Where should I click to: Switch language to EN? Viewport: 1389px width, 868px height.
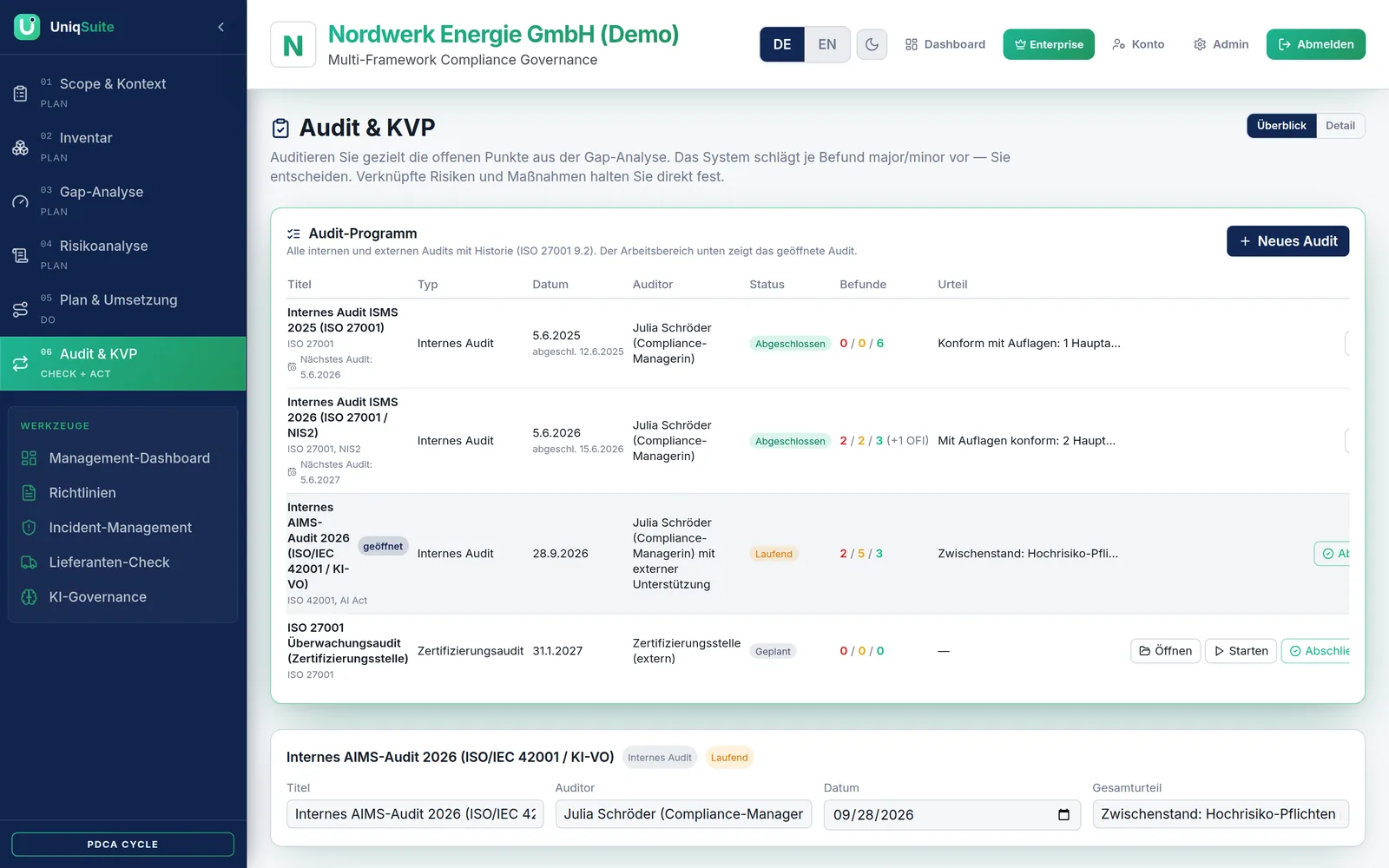[x=827, y=44]
